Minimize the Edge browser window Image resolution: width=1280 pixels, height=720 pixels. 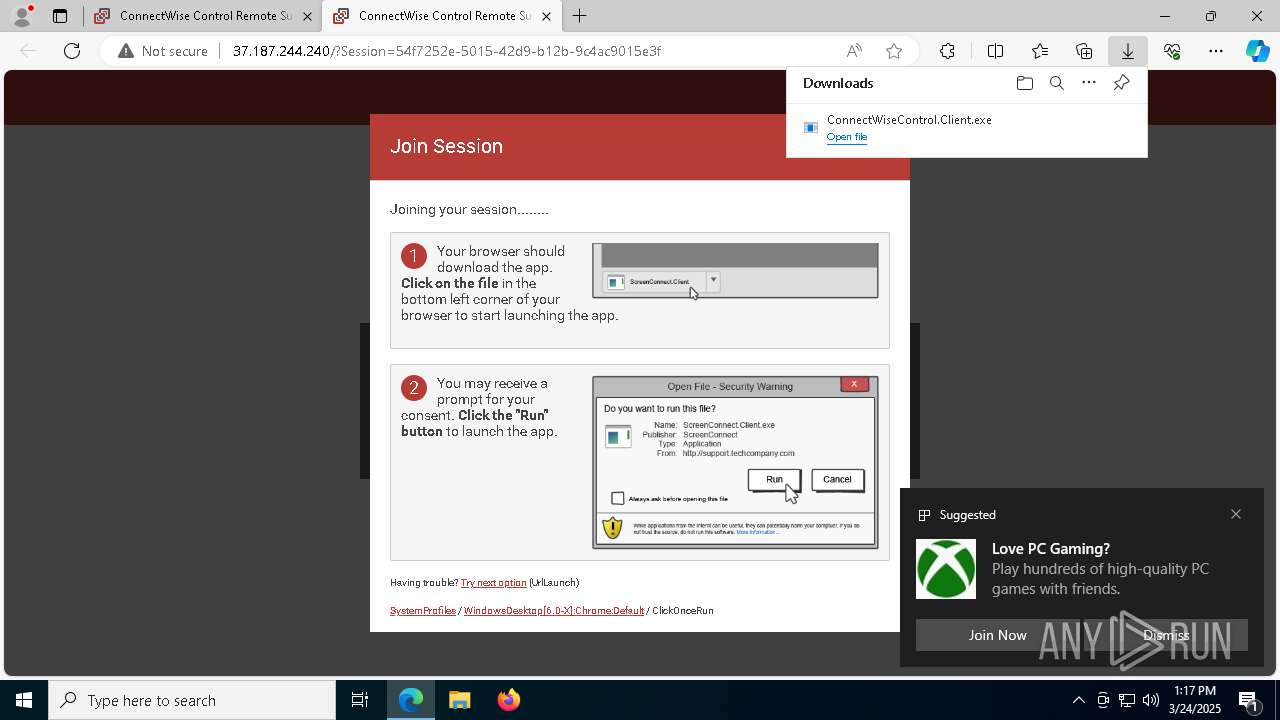pyautogui.click(x=1165, y=16)
